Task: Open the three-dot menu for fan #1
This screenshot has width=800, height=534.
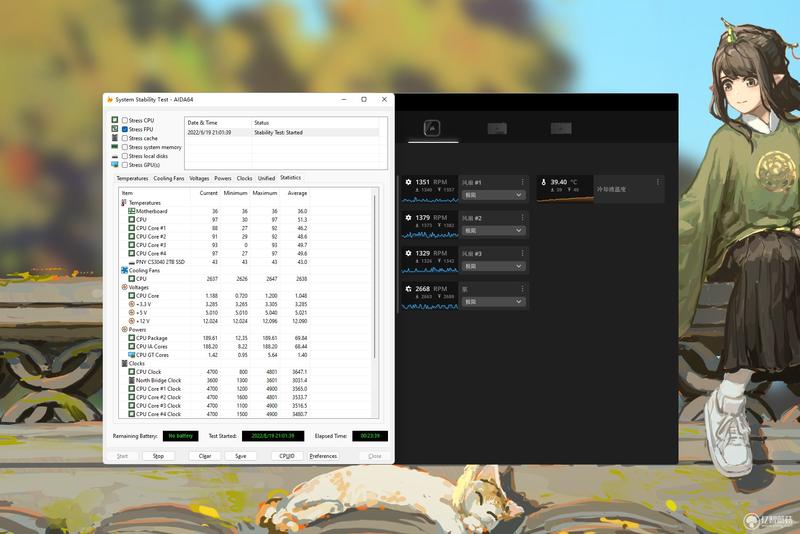Action: (522, 182)
